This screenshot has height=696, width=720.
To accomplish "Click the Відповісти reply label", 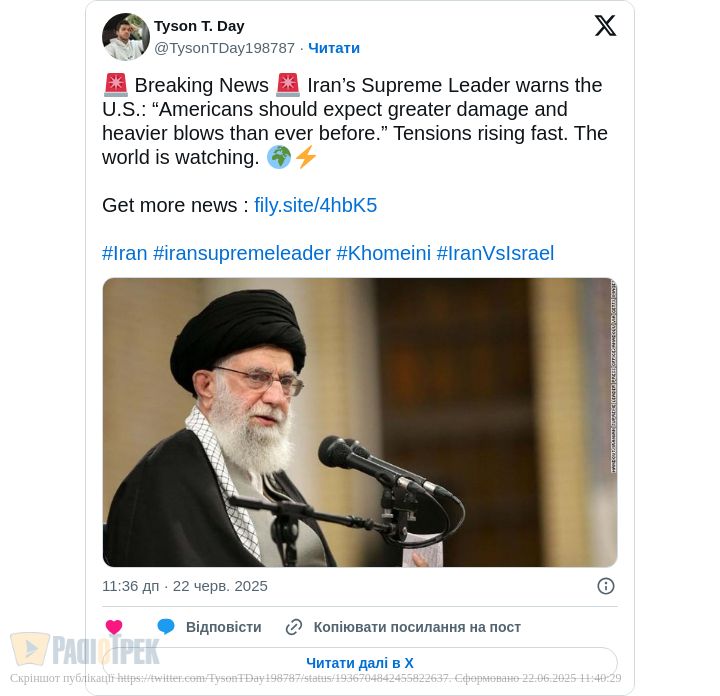I will [x=224, y=627].
